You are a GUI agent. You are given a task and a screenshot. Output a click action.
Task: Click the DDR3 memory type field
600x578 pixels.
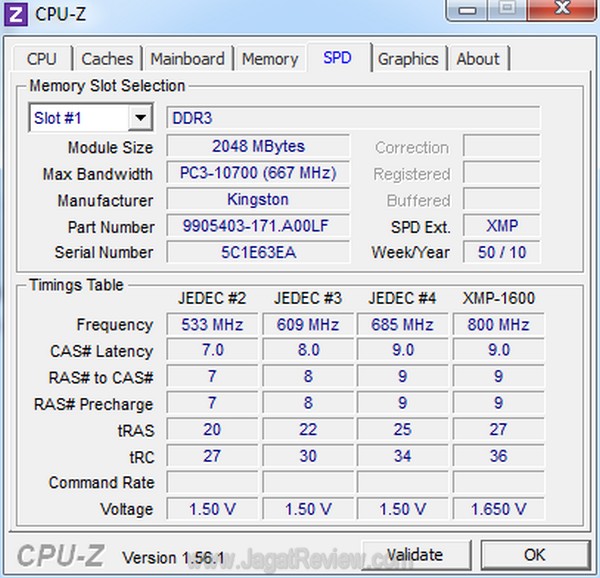(x=353, y=118)
